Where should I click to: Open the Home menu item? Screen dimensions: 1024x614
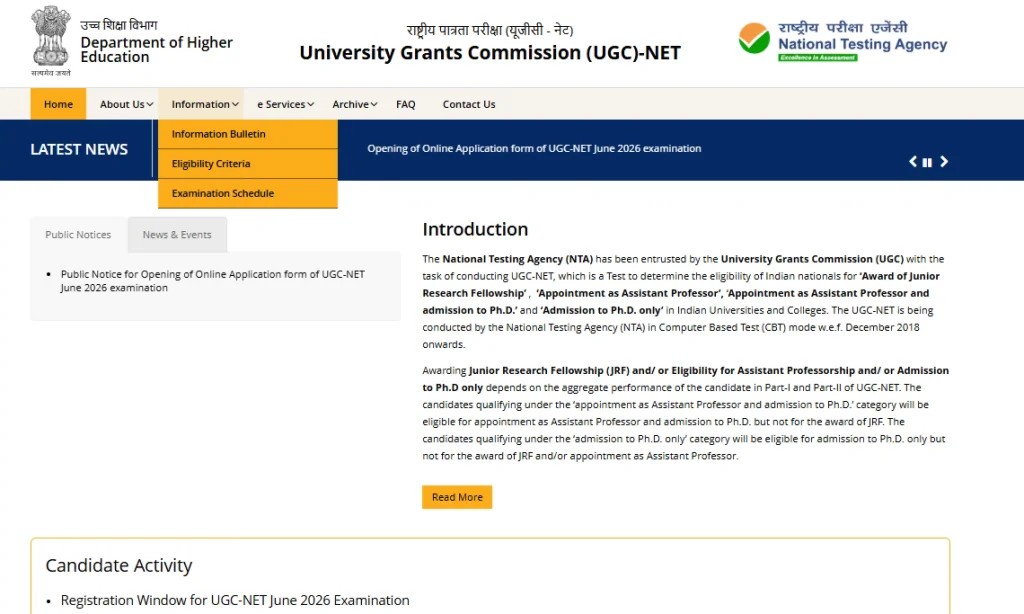(58, 103)
